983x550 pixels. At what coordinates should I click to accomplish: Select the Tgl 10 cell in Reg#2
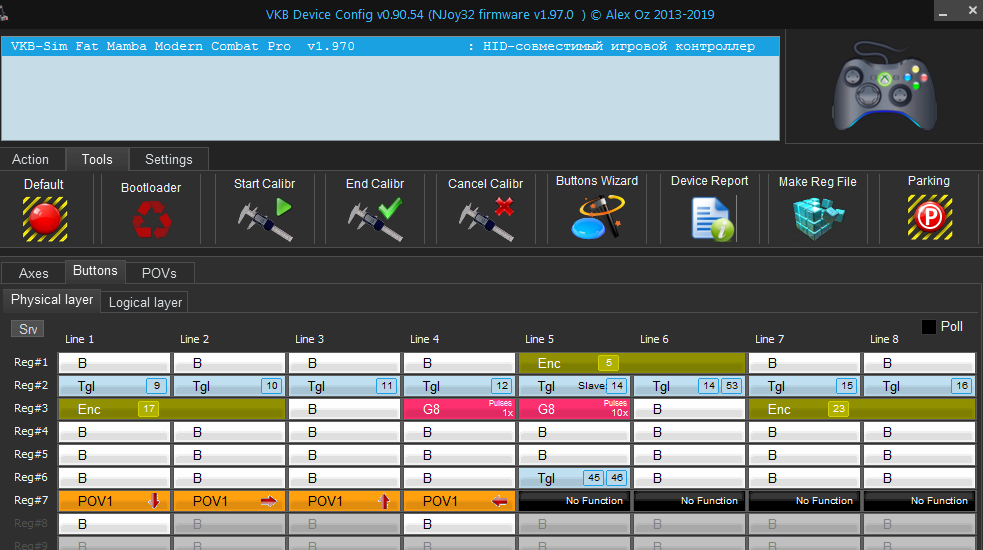tap(229, 386)
